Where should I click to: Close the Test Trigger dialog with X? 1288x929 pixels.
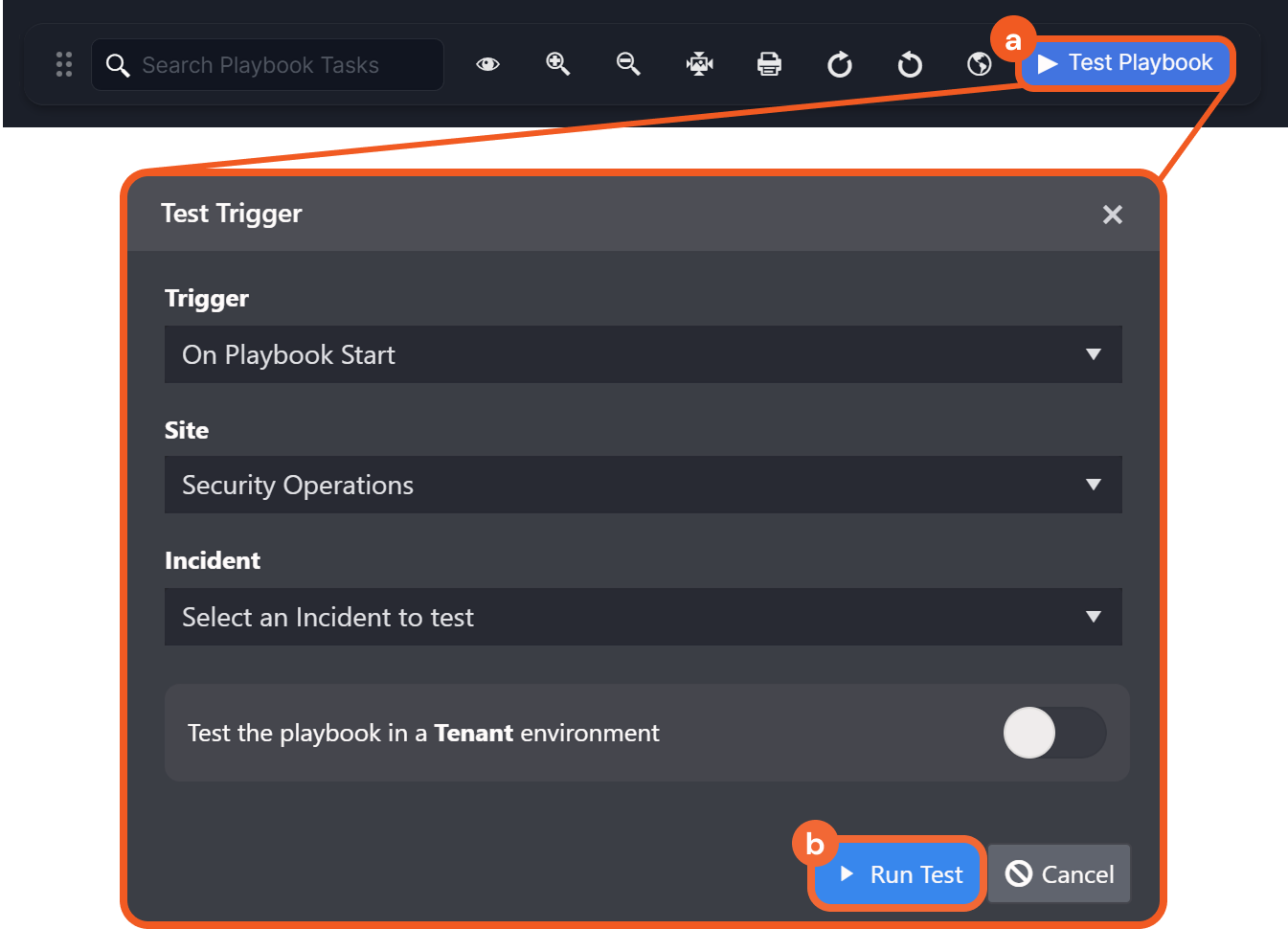pyautogui.click(x=1112, y=215)
